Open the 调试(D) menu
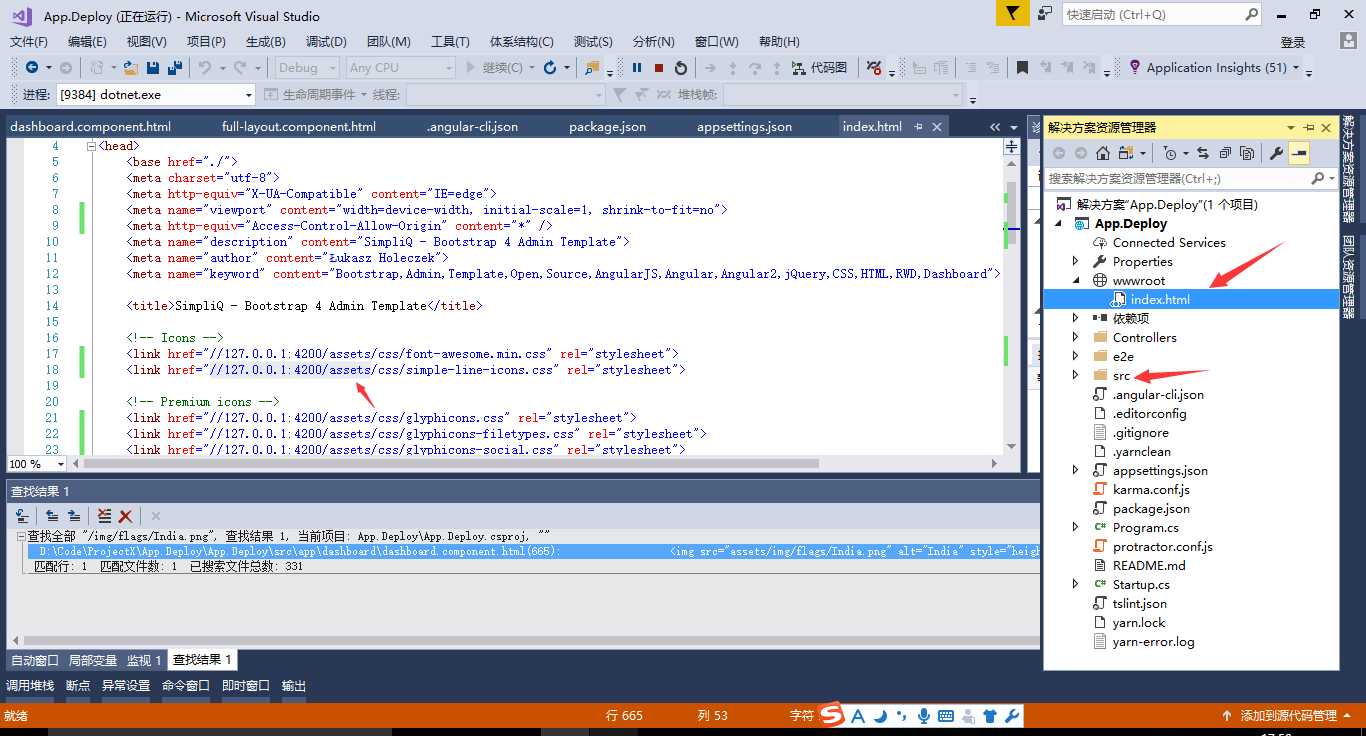 [x=326, y=41]
